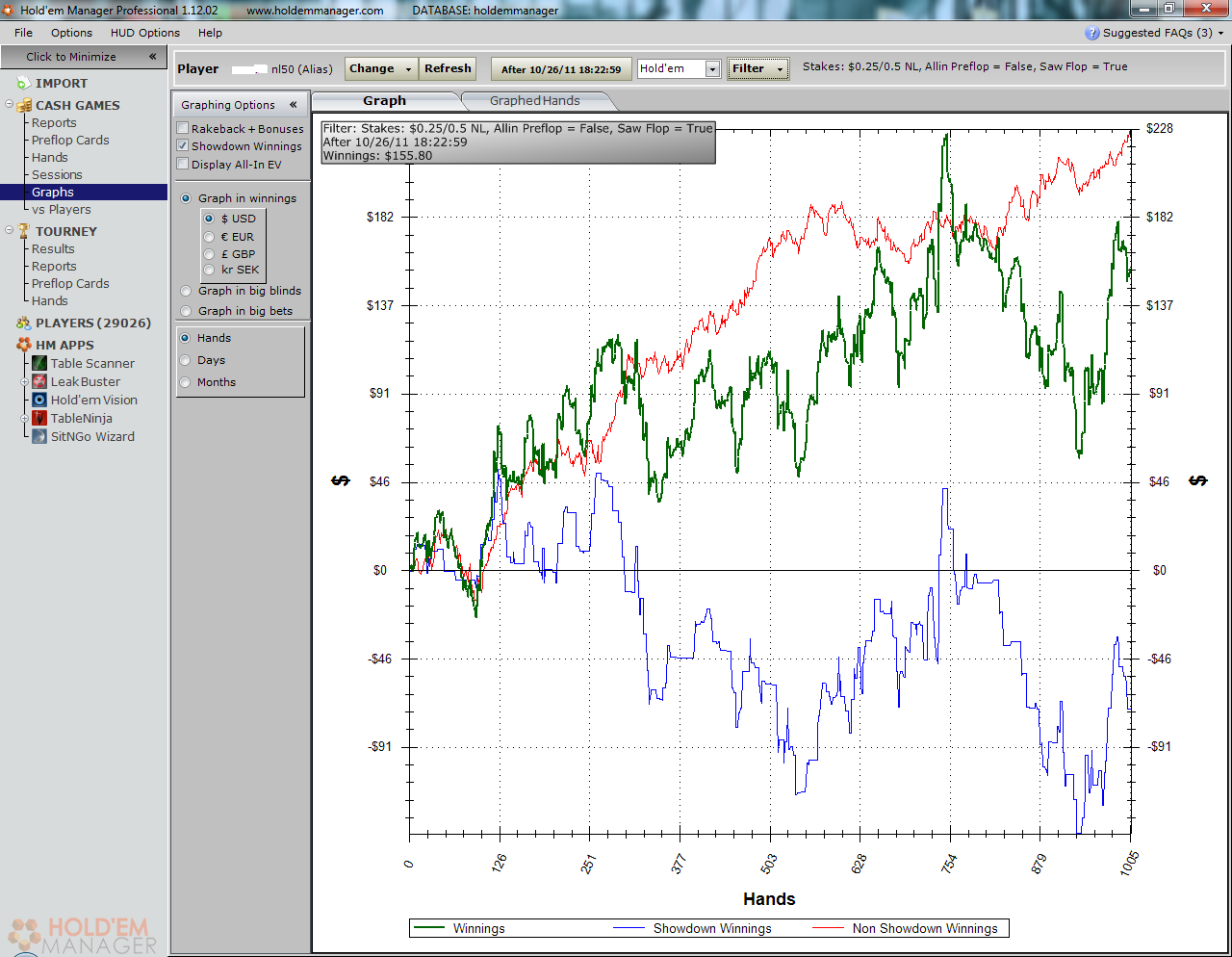The image size is (1232, 957).
Task: Select the Hands x-axis radio
Action: 185,338
